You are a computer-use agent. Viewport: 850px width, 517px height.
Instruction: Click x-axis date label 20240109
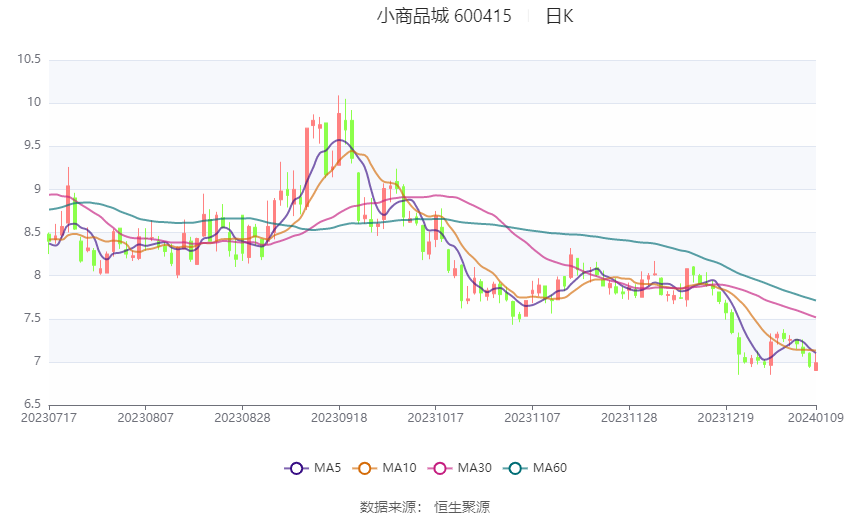click(816, 418)
